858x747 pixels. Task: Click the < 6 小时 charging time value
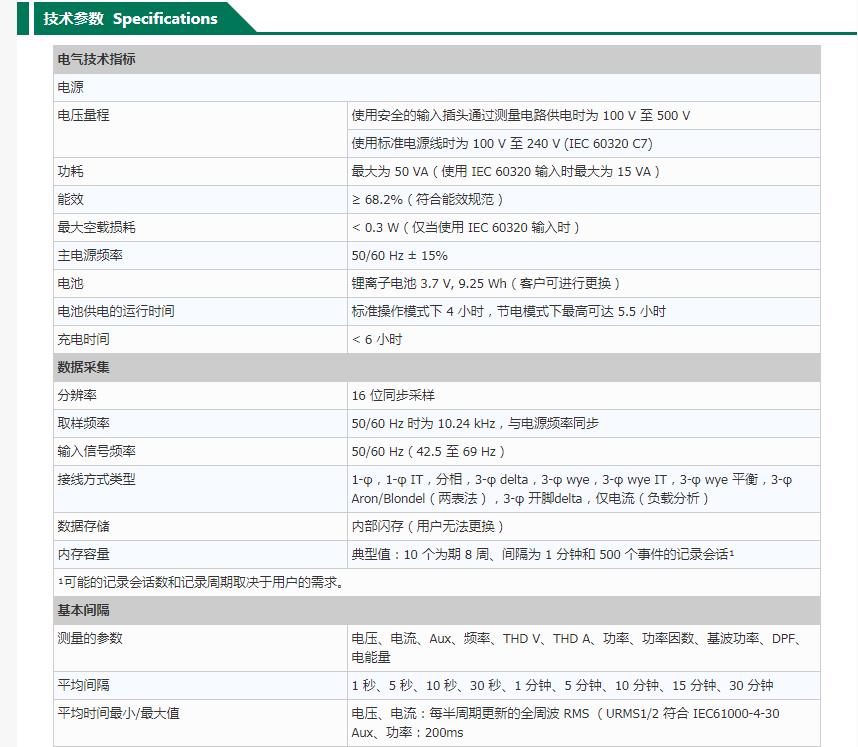(377, 340)
